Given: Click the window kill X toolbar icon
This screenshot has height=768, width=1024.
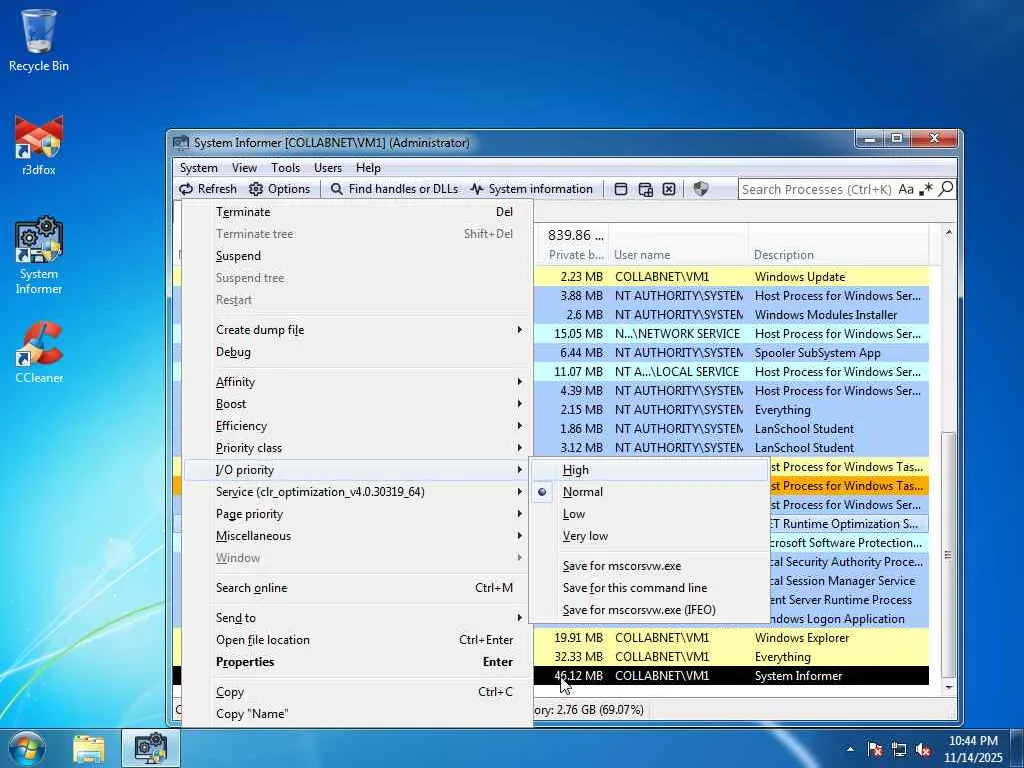Looking at the screenshot, I should [x=669, y=189].
